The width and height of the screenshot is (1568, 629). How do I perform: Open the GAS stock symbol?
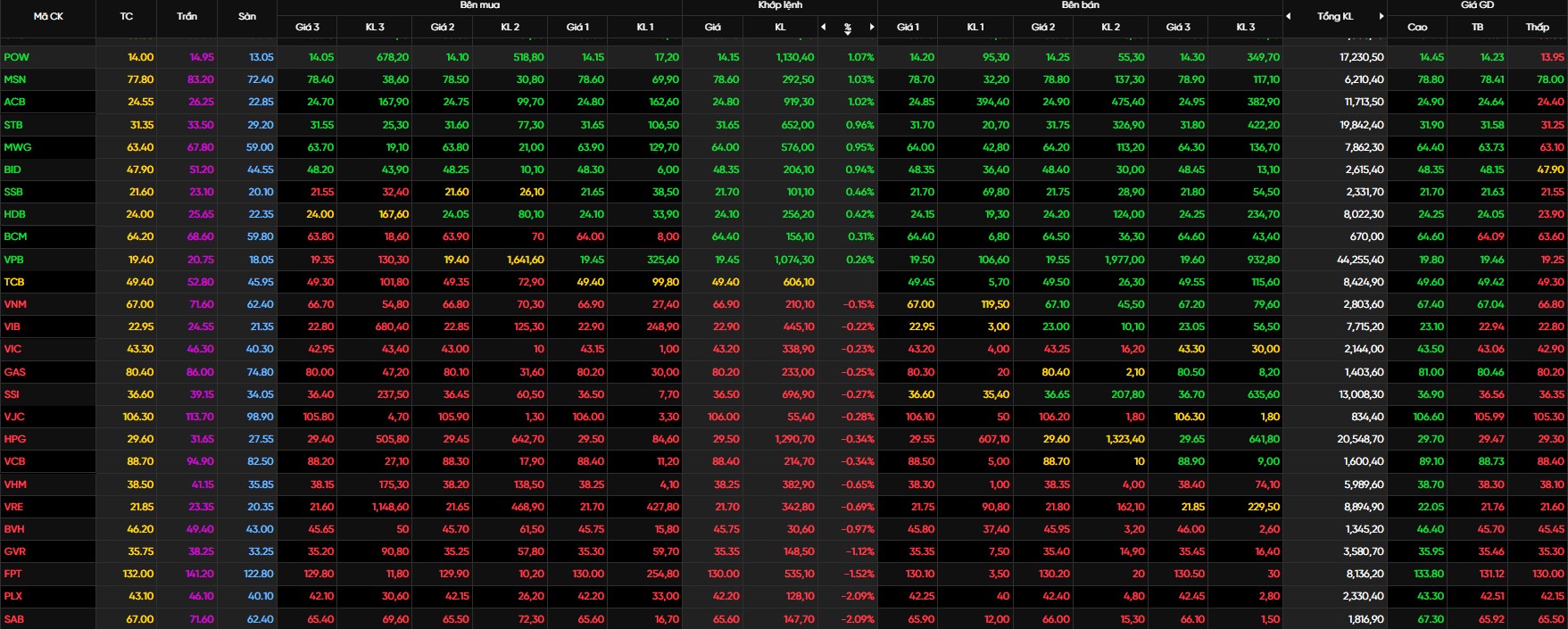(14, 372)
